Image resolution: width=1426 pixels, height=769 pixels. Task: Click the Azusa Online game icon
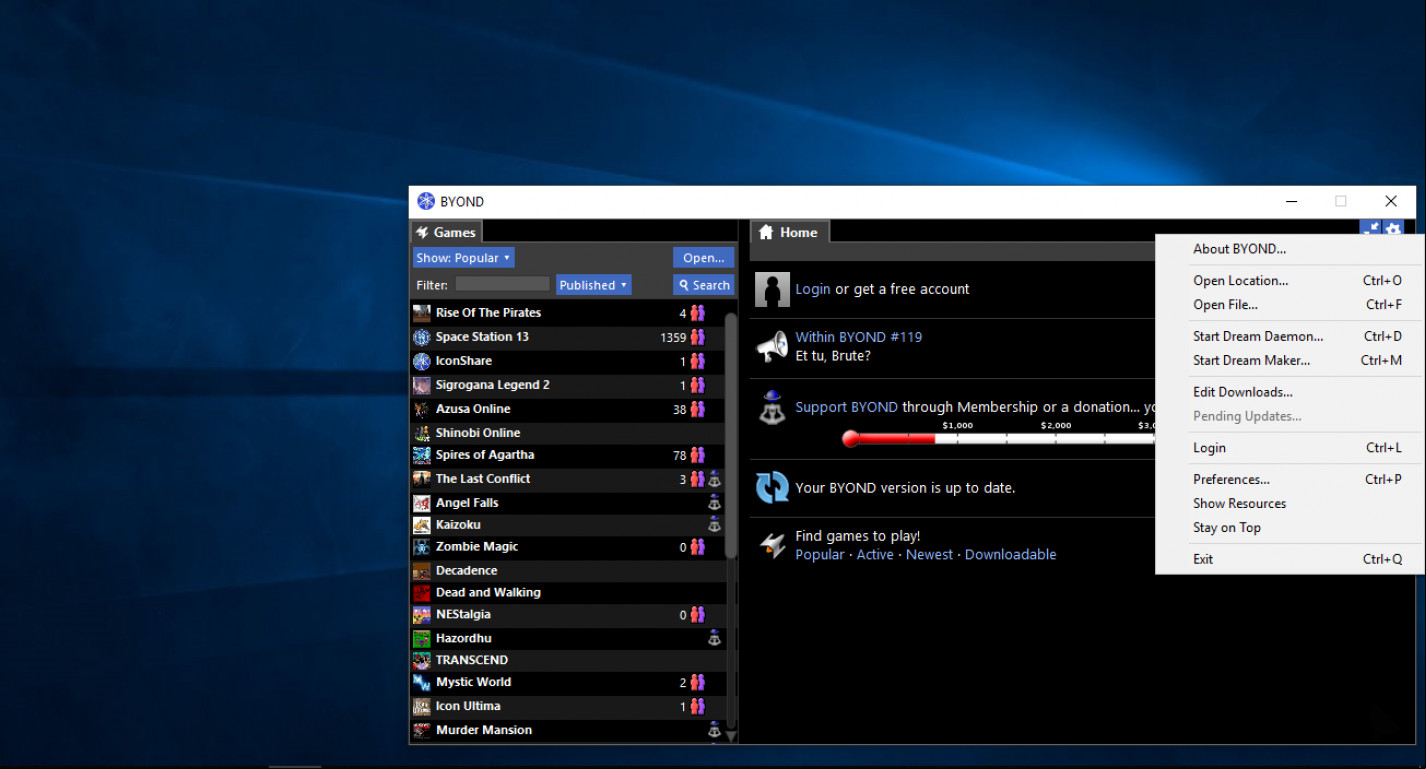click(422, 409)
